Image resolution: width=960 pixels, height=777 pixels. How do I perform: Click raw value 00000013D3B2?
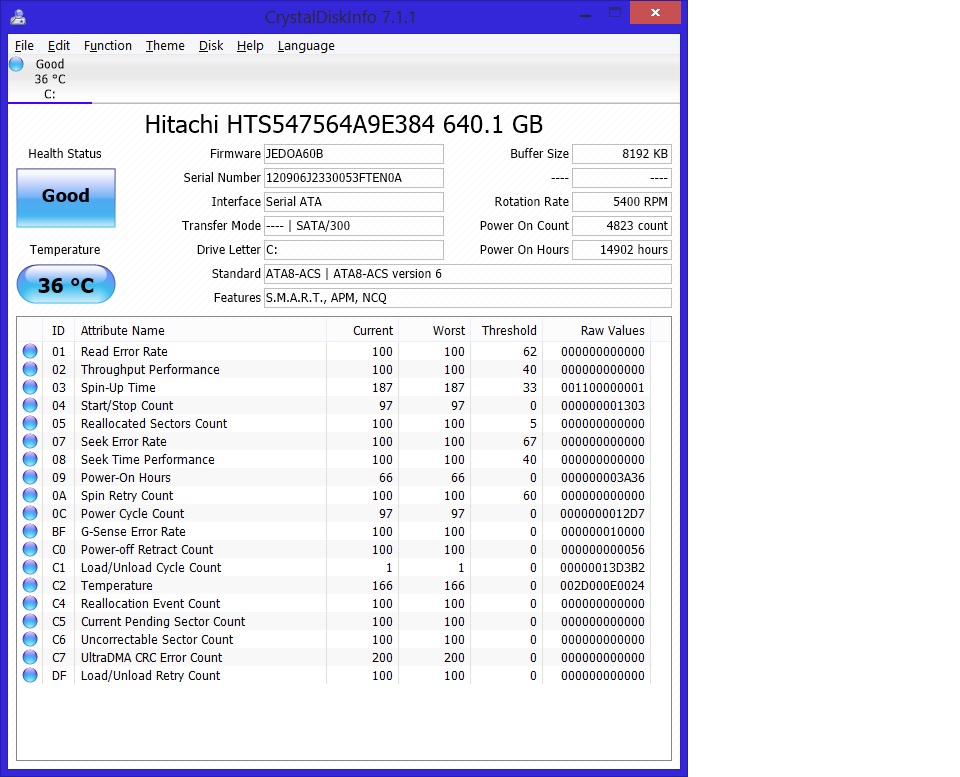click(x=602, y=568)
